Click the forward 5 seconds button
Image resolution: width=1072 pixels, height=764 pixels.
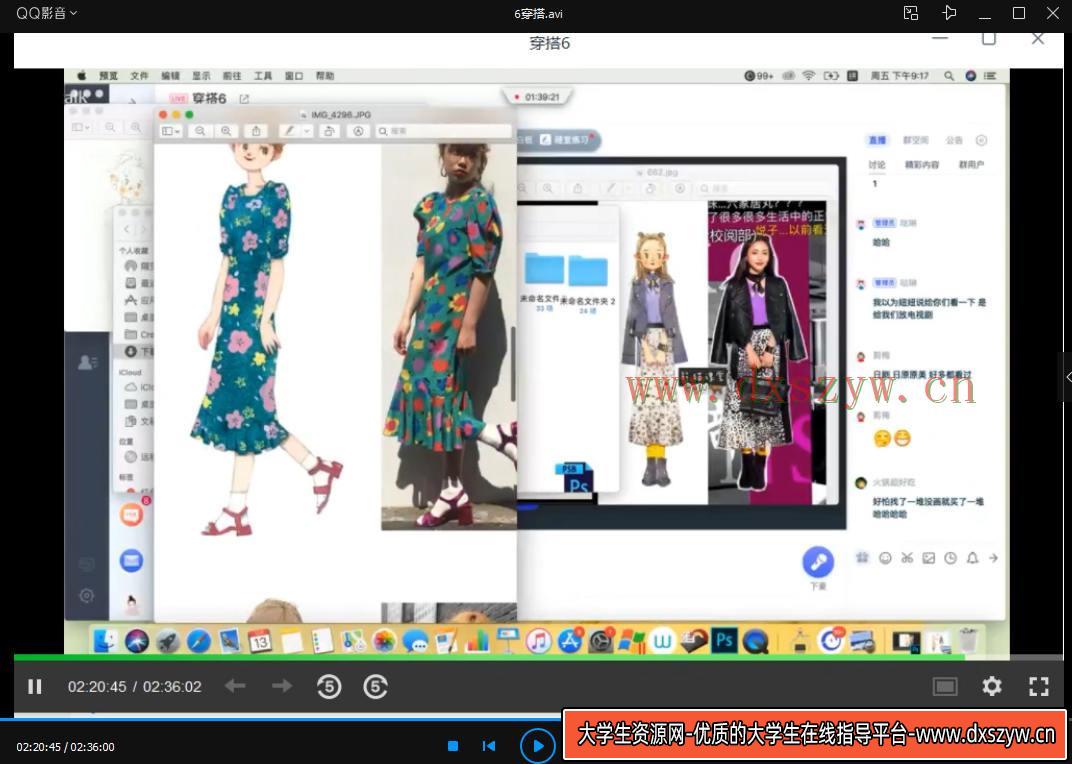click(375, 687)
